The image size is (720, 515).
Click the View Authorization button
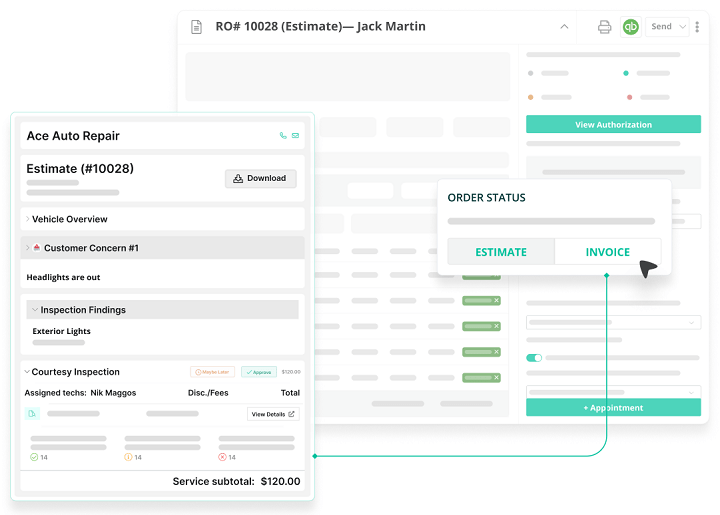click(x=613, y=125)
